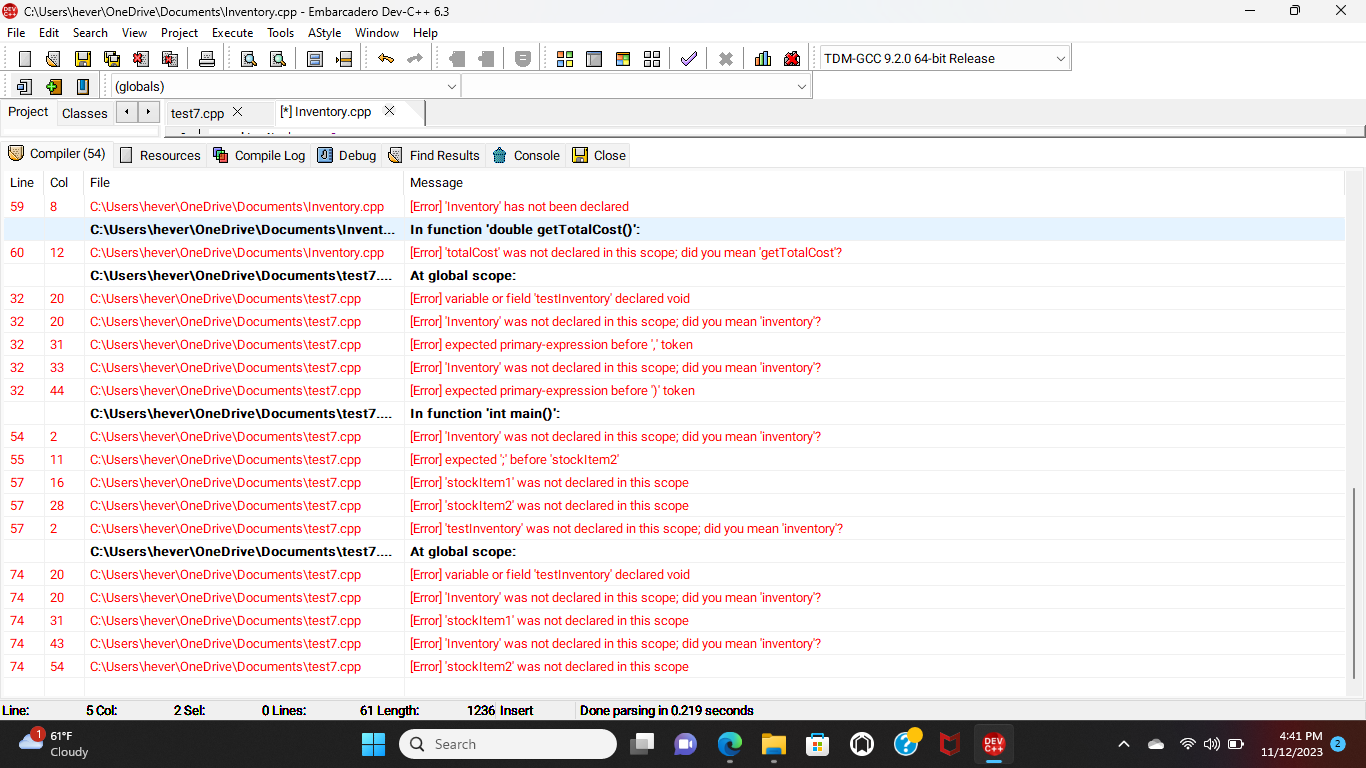
Task: Open the Execute menu
Action: click(232, 32)
